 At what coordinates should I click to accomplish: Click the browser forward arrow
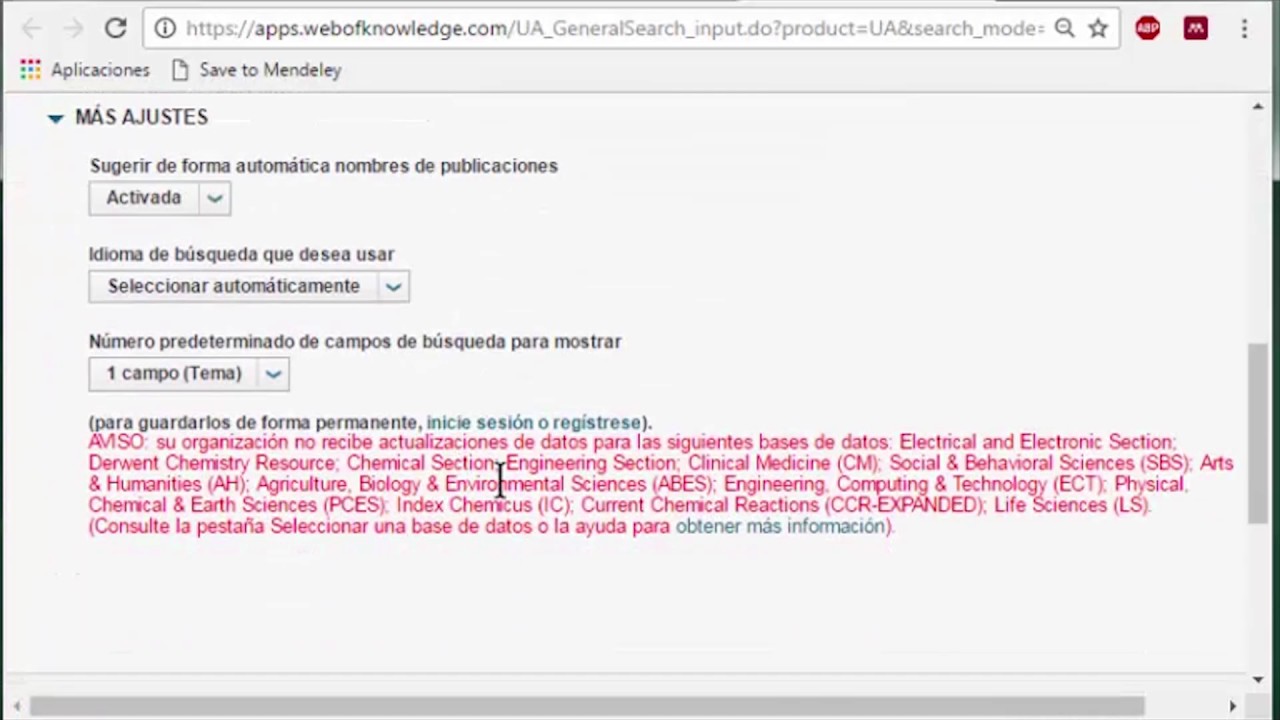(73, 28)
